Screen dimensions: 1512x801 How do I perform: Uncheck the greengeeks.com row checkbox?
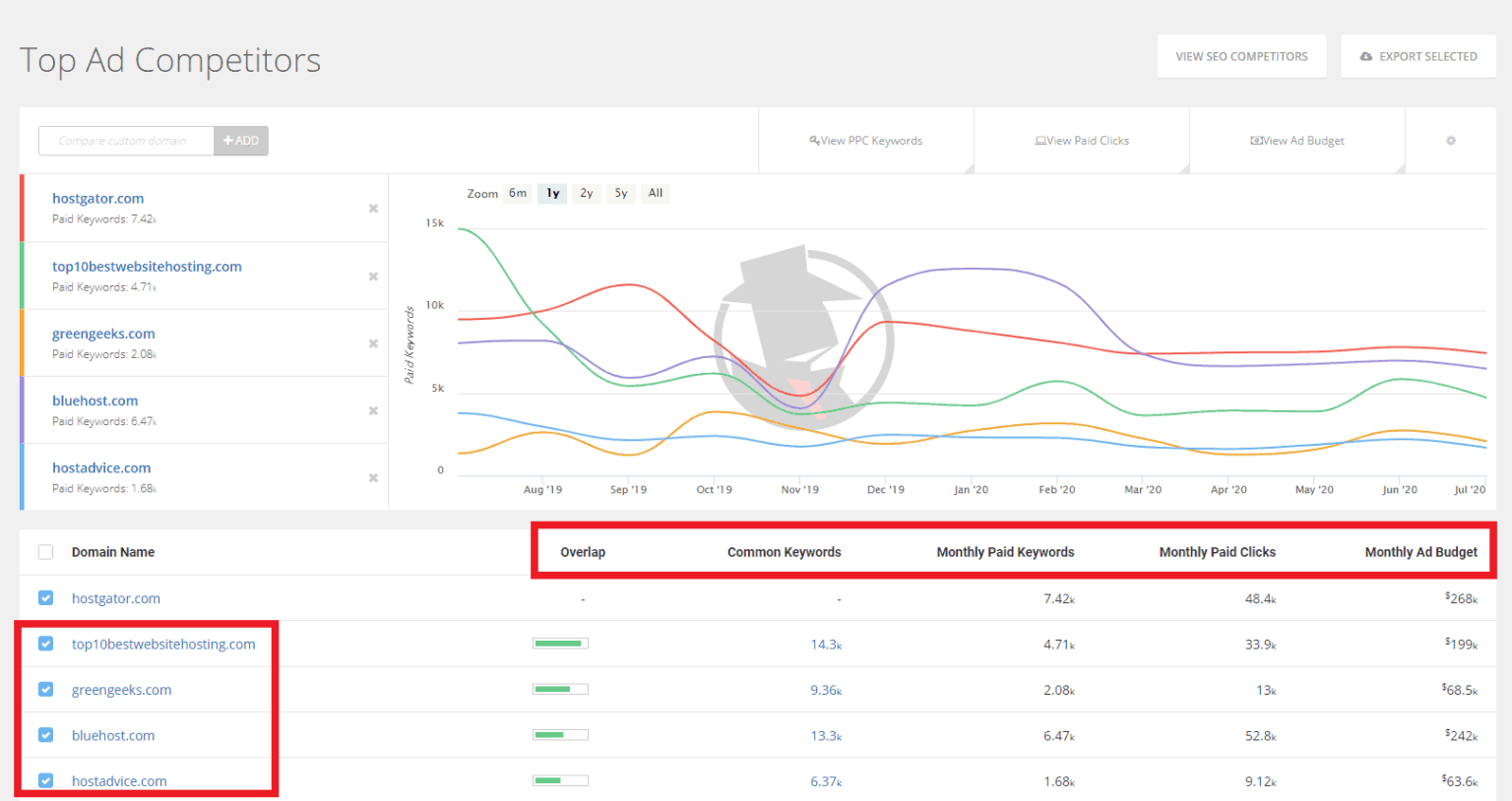click(45, 689)
